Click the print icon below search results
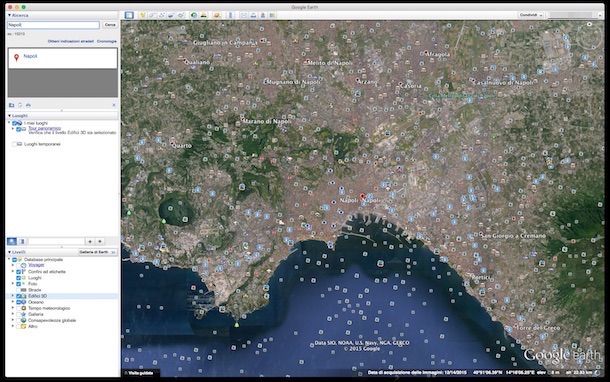 click(28, 105)
